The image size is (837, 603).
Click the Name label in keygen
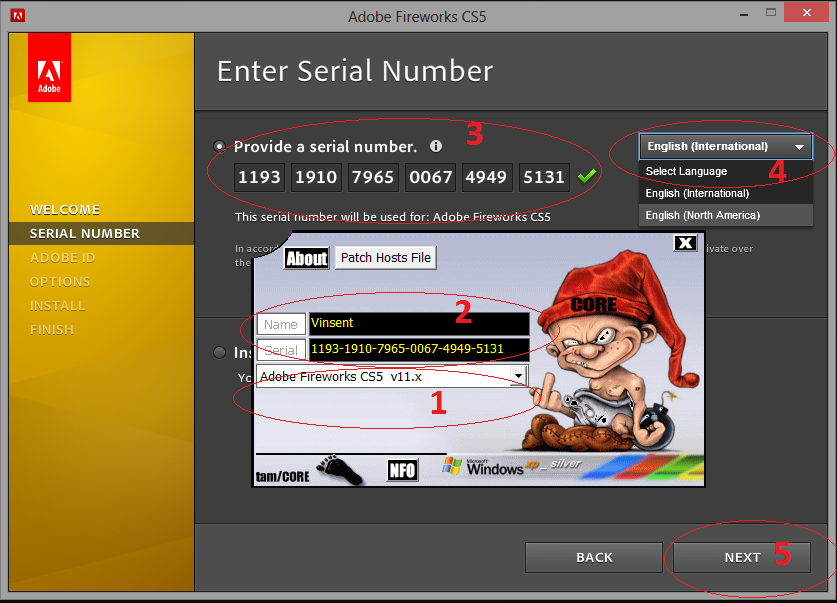coord(281,324)
